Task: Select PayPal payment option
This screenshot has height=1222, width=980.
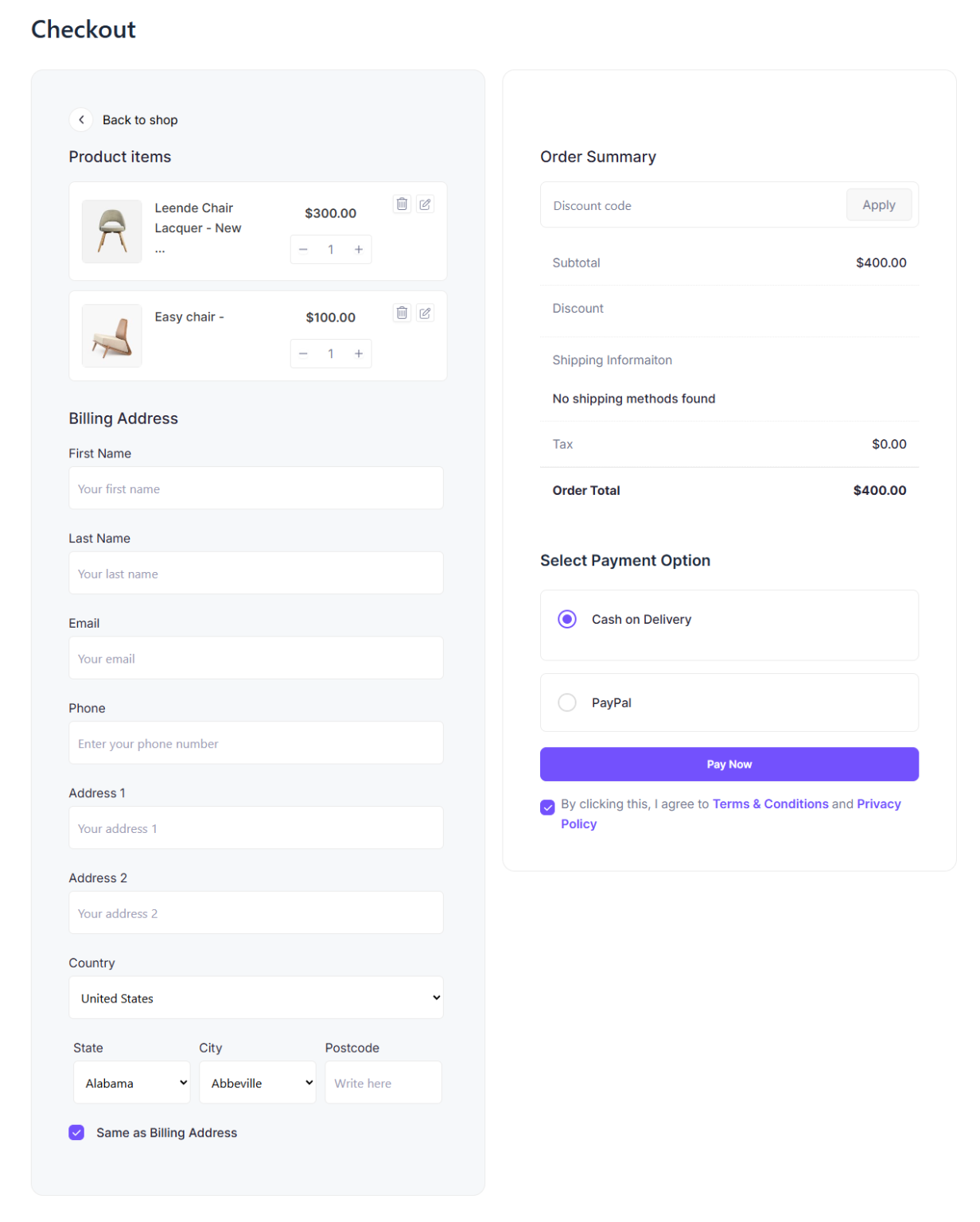Action: pos(567,702)
